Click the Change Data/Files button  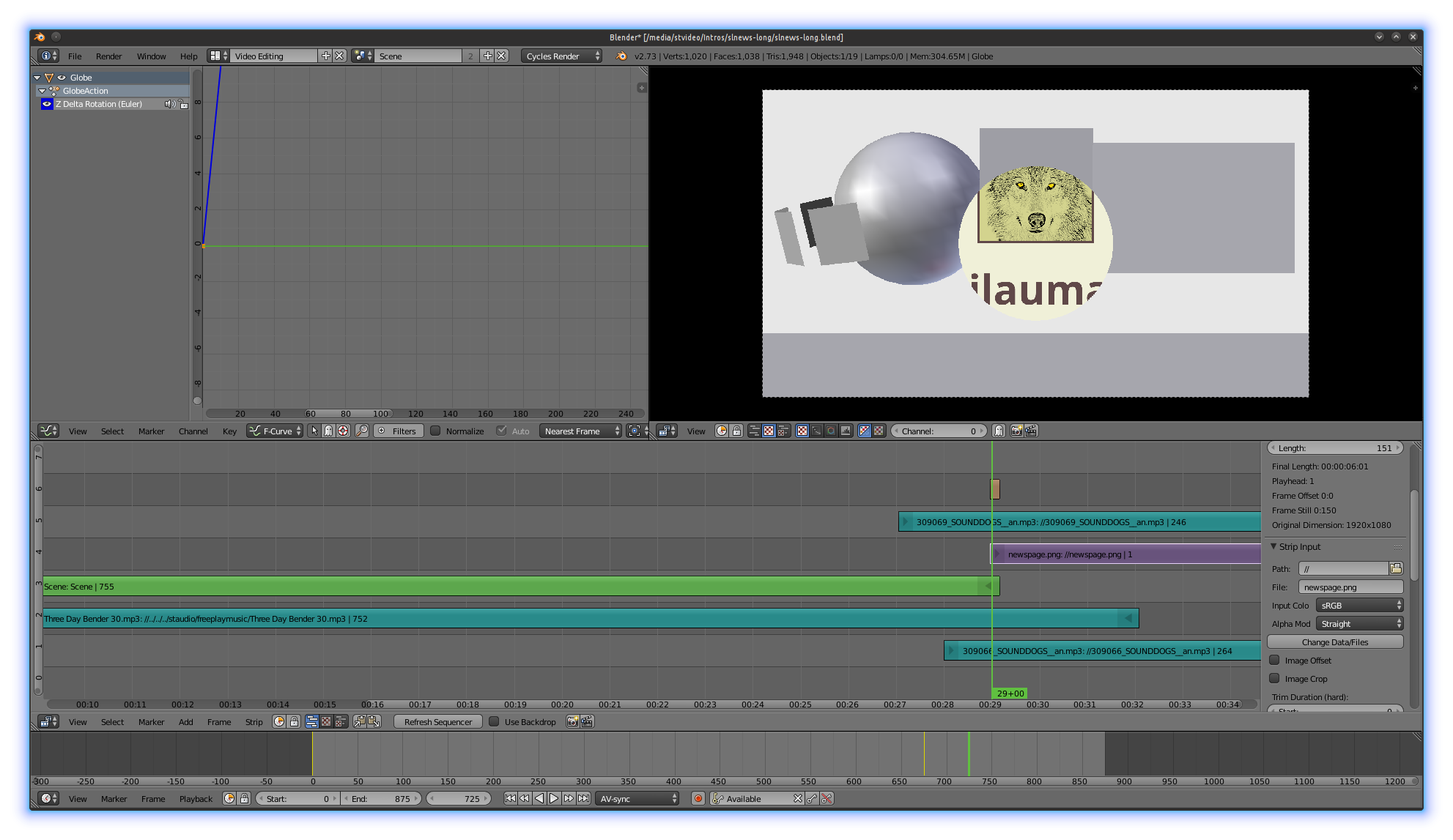pyautogui.click(x=1337, y=640)
